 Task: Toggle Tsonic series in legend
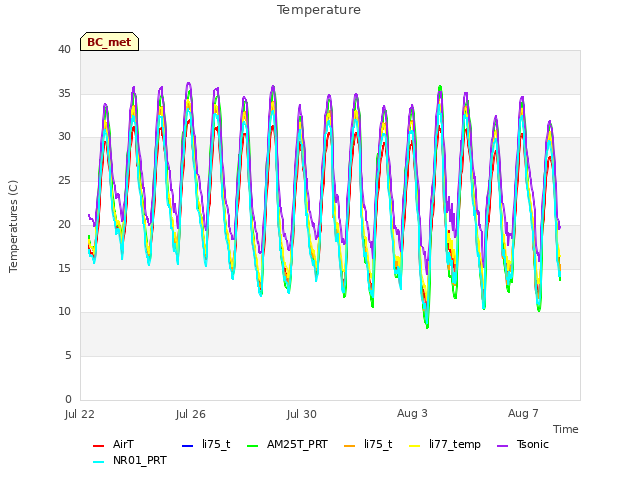click(x=522, y=444)
